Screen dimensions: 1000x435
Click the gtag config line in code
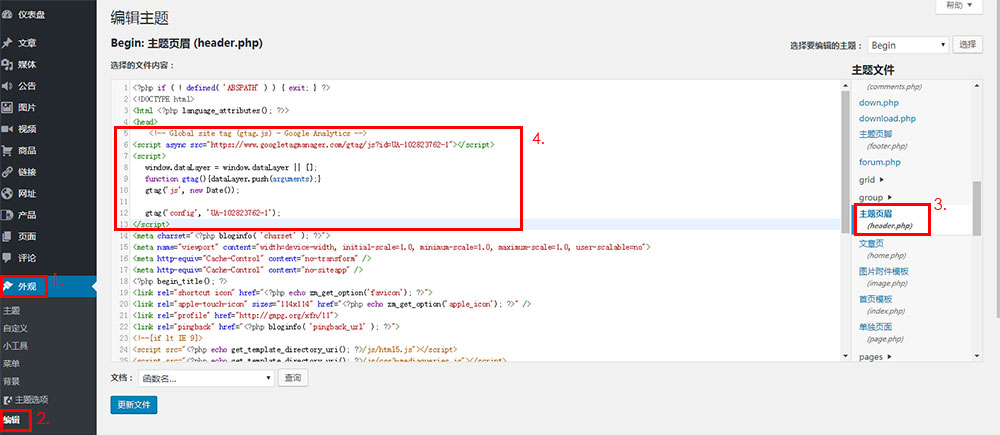[x=213, y=213]
